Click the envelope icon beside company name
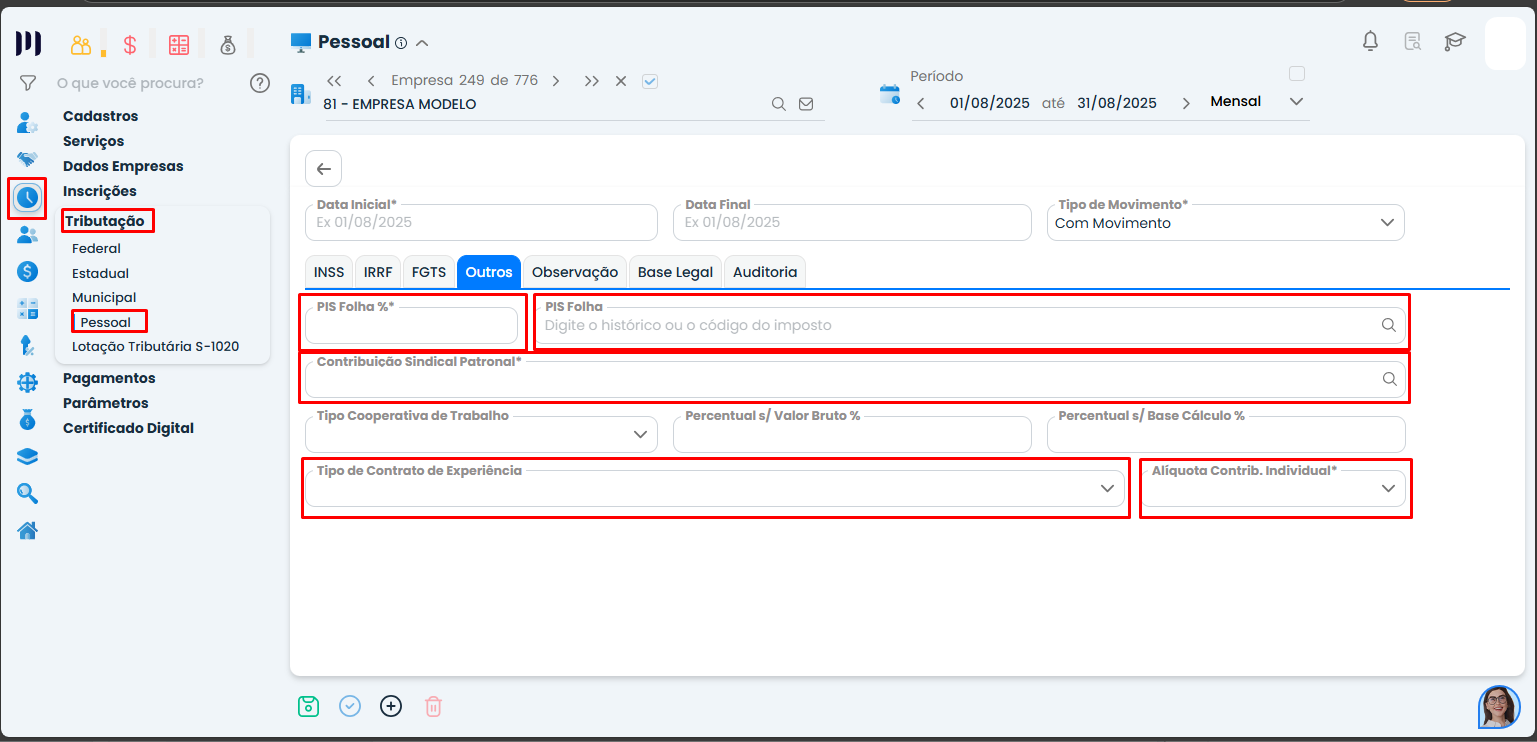 806,104
